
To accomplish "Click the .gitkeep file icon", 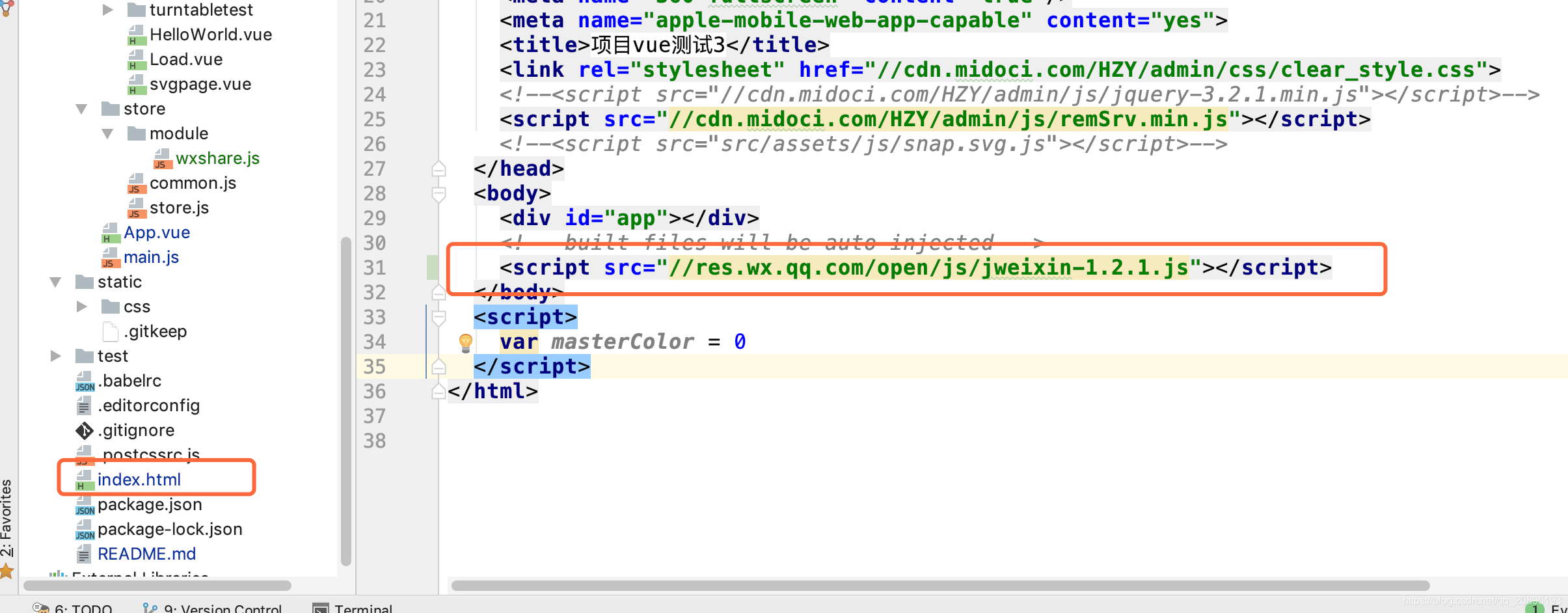I will (x=111, y=331).
